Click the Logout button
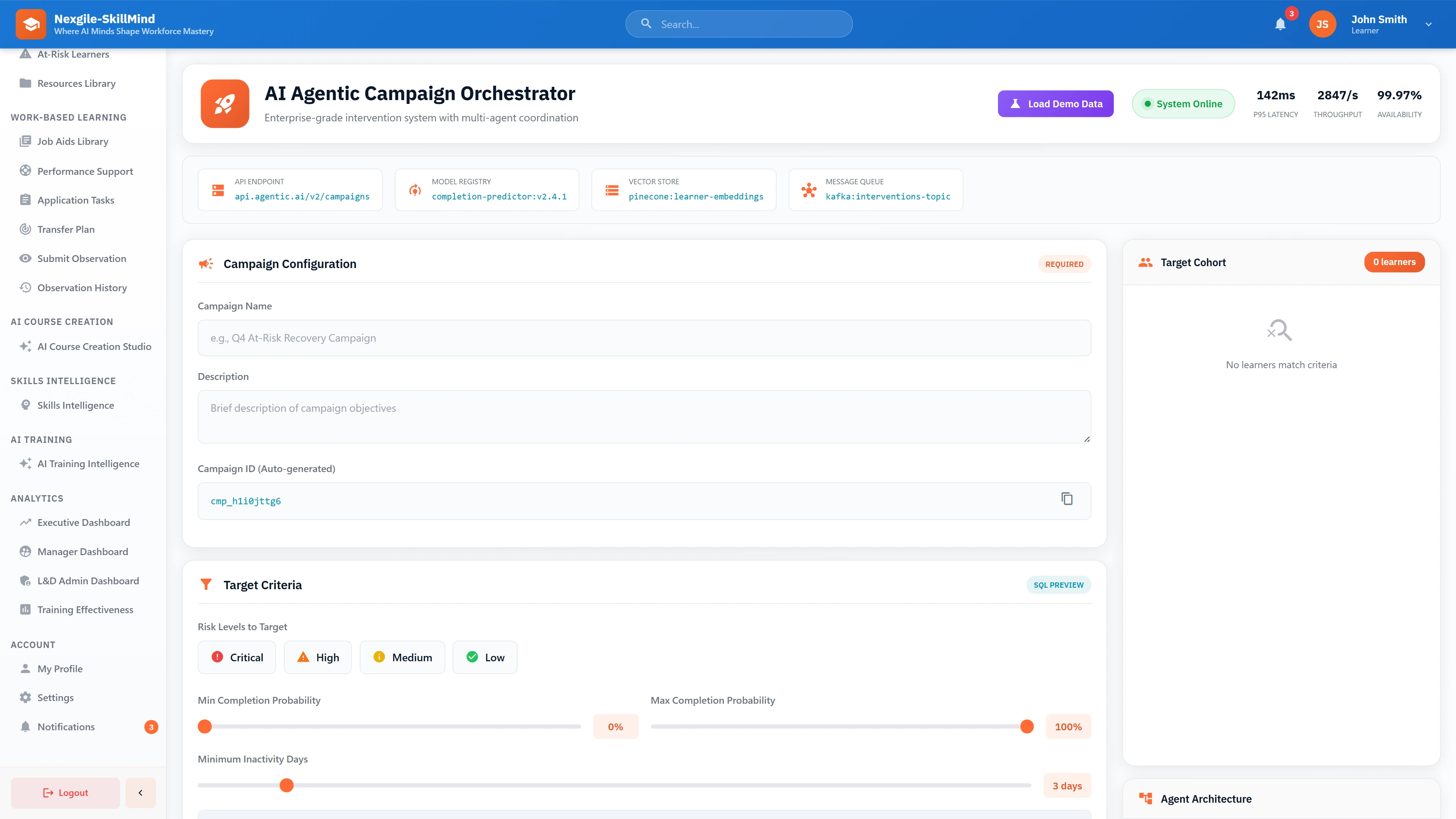This screenshot has height=819, width=1456. coord(64,792)
